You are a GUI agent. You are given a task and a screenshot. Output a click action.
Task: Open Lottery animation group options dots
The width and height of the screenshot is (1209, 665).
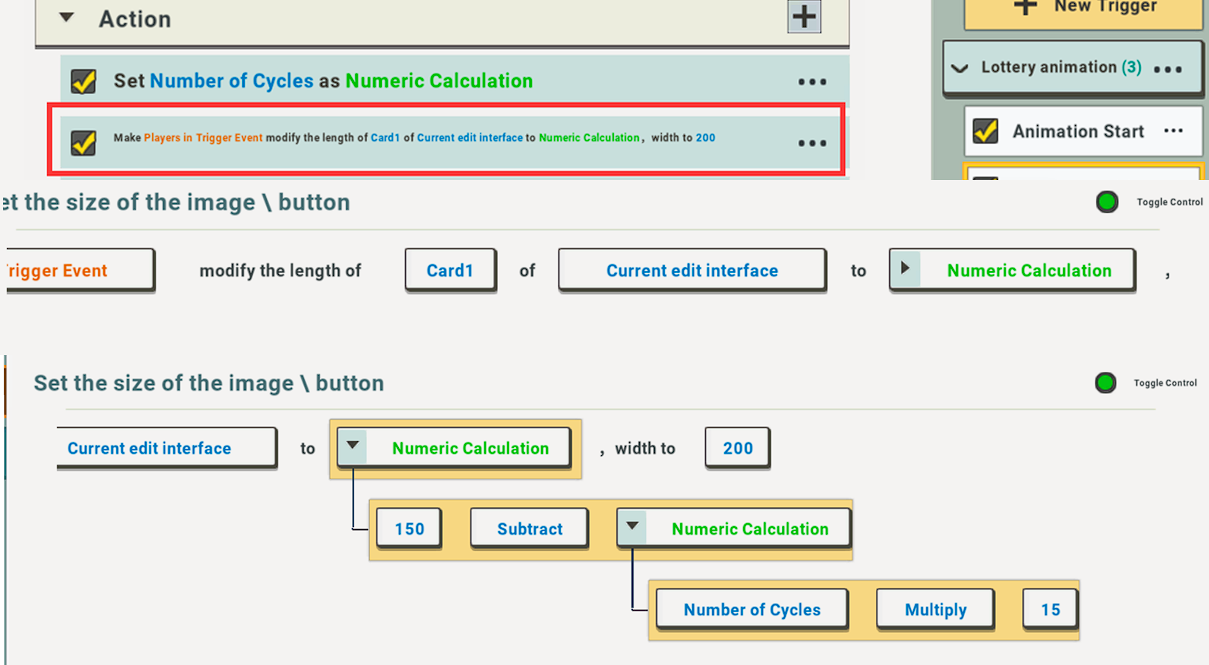pos(1168,69)
